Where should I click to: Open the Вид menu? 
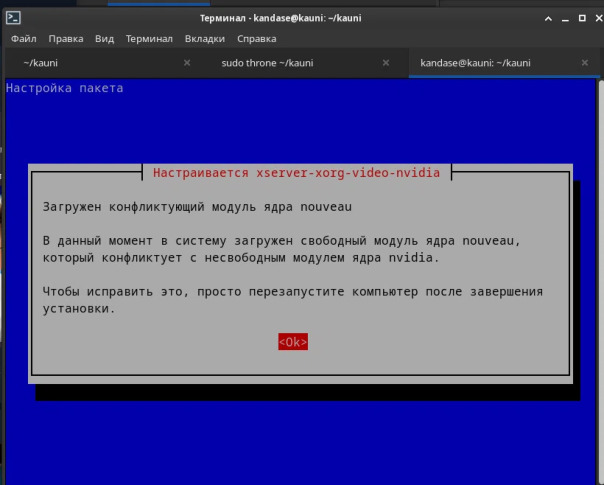(x=104, y=39)
